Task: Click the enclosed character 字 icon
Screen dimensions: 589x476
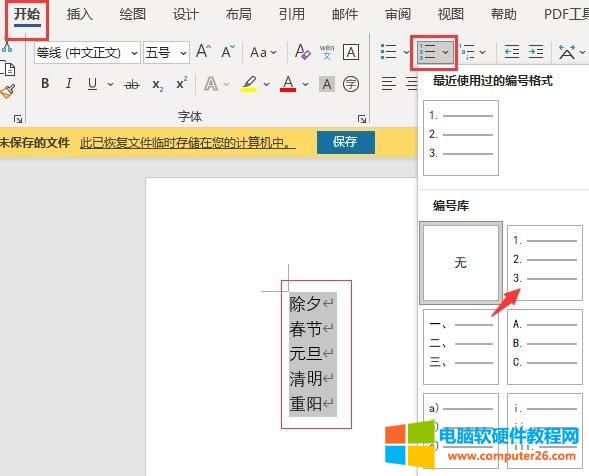Action: coord(351,84)
